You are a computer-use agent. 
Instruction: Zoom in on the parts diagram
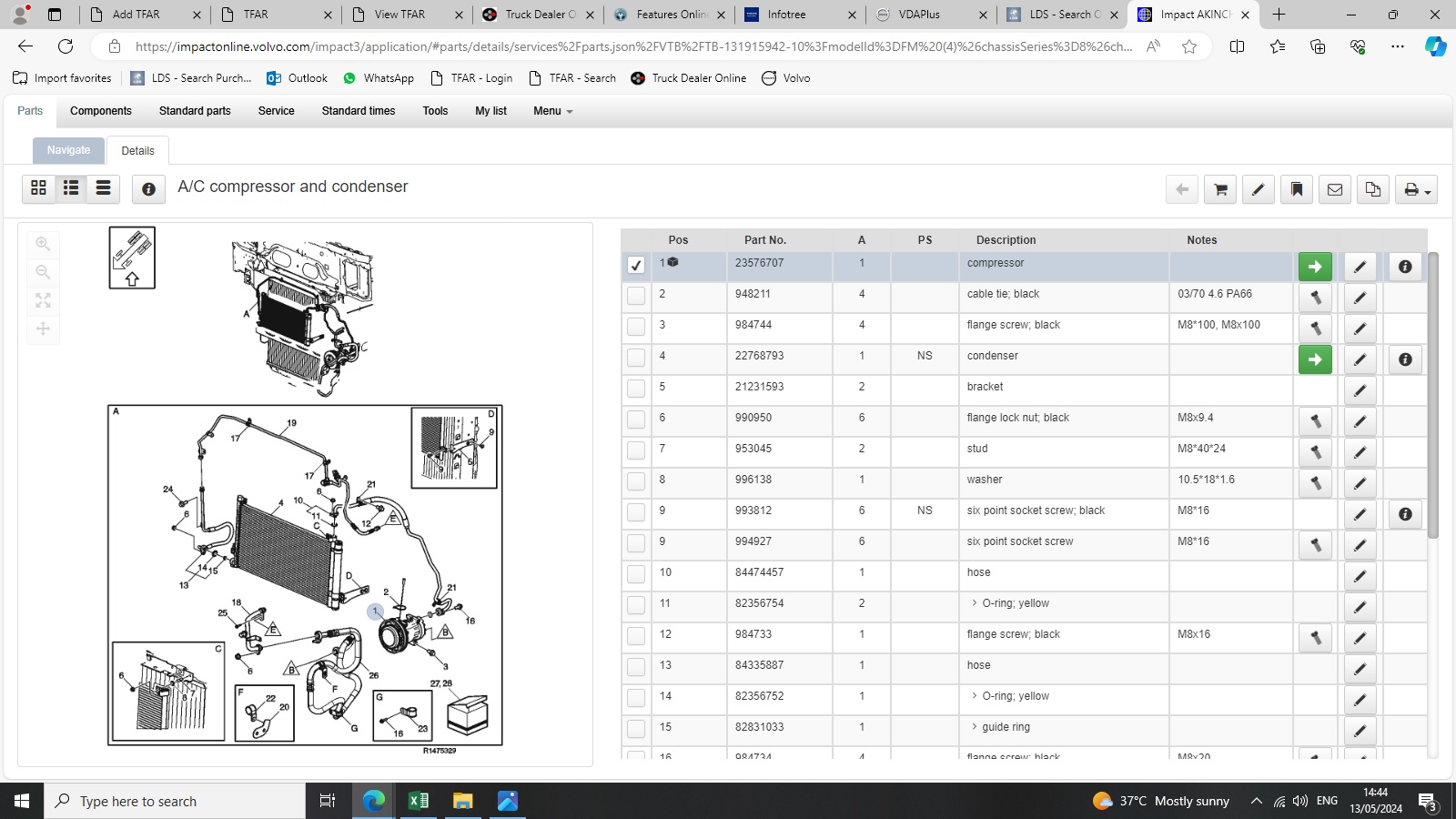43,244
